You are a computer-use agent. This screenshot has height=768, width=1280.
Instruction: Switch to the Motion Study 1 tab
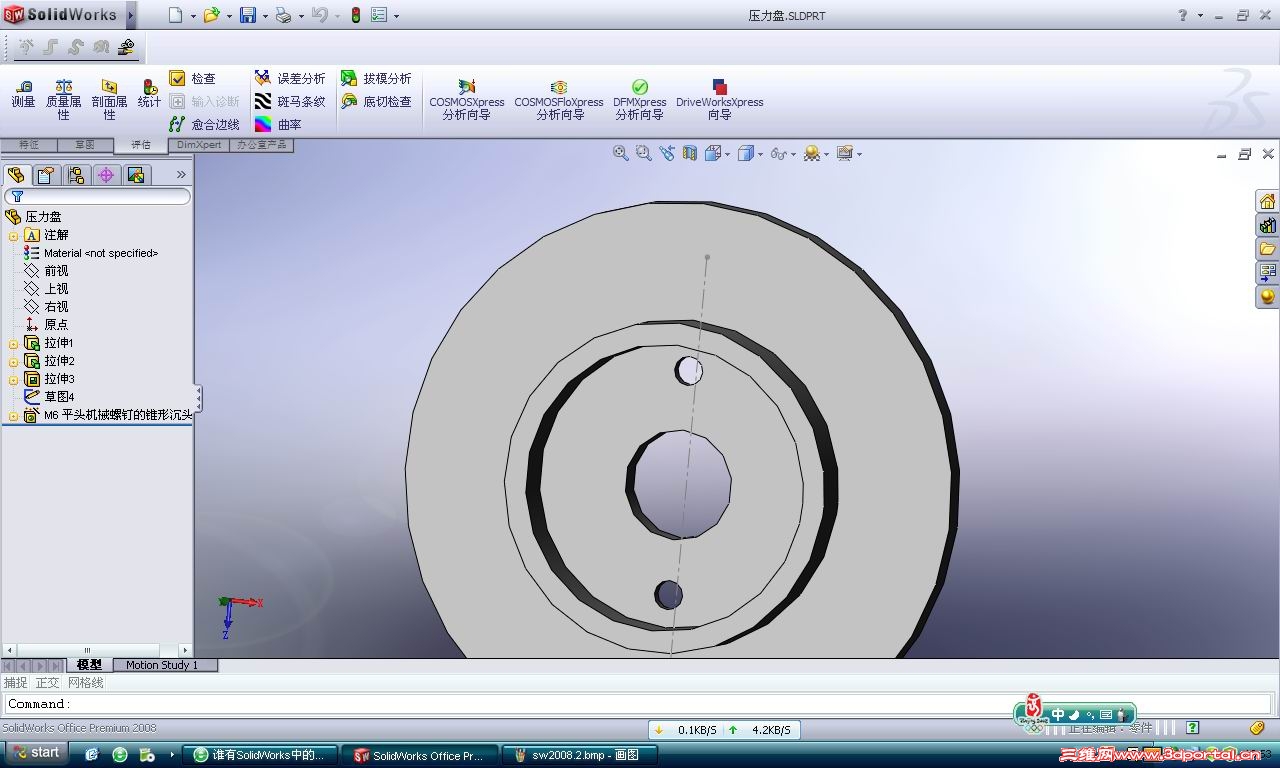[162, 665]
